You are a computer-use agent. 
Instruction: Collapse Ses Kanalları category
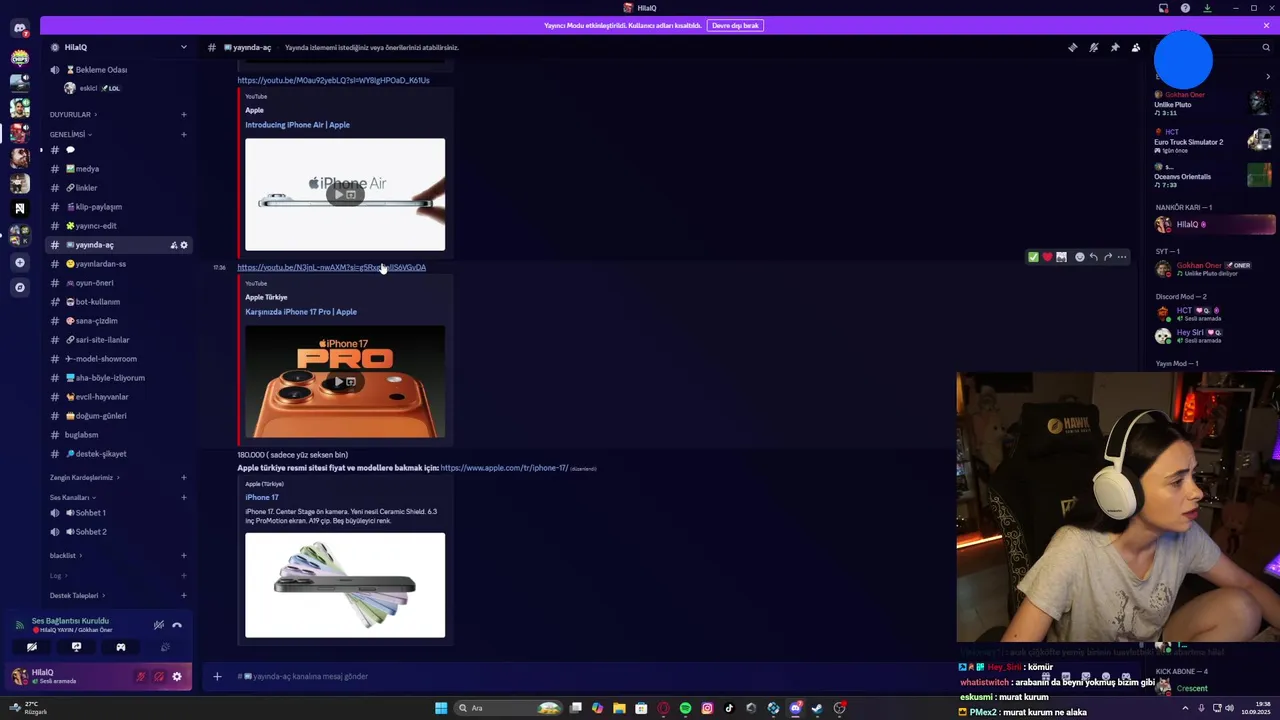pyautogui.click(x=73, y=497)
